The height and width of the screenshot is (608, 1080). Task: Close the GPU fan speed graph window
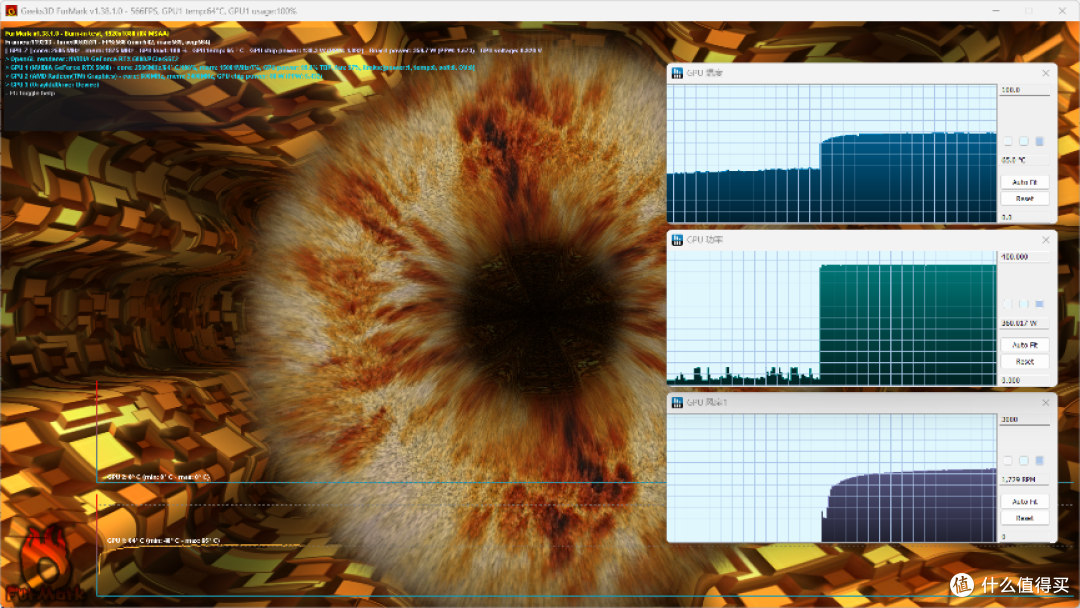click(x=1046, y=402)
